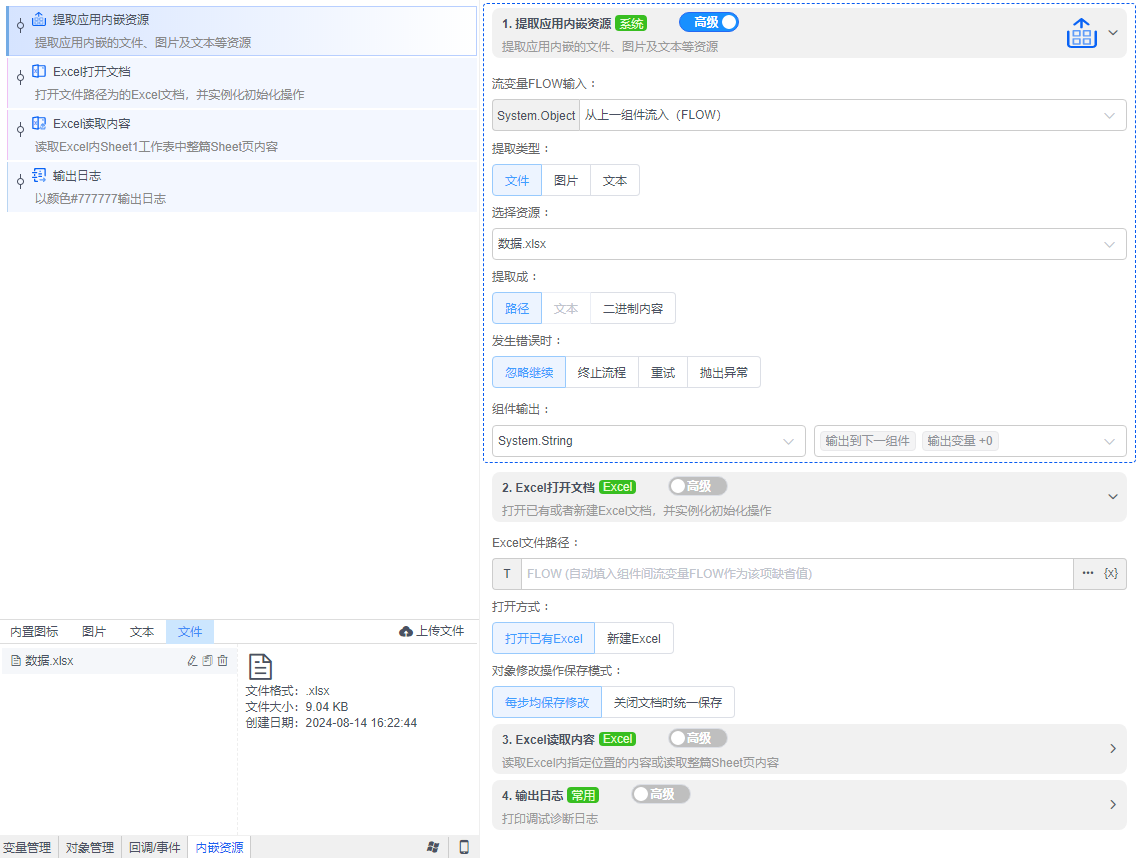Image resolution: width=1139 pixels, height=858 pixels.
Task: Enable 高级 mode on step 2 Excel打开文档
Action: (697, 486)
